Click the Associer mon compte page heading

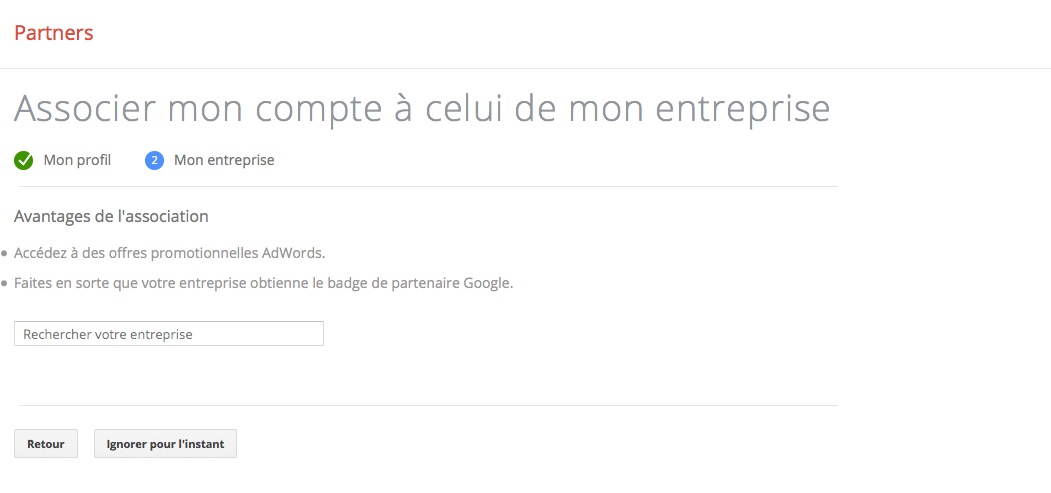(x=421, y=108)
